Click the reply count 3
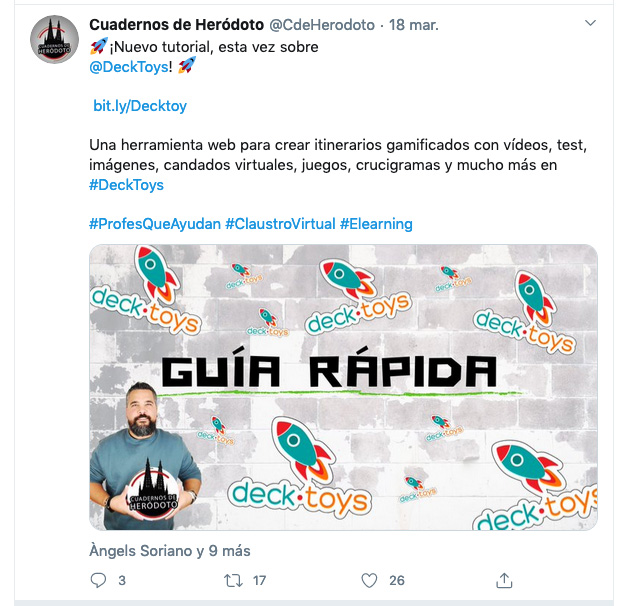 tap(122, 581)
